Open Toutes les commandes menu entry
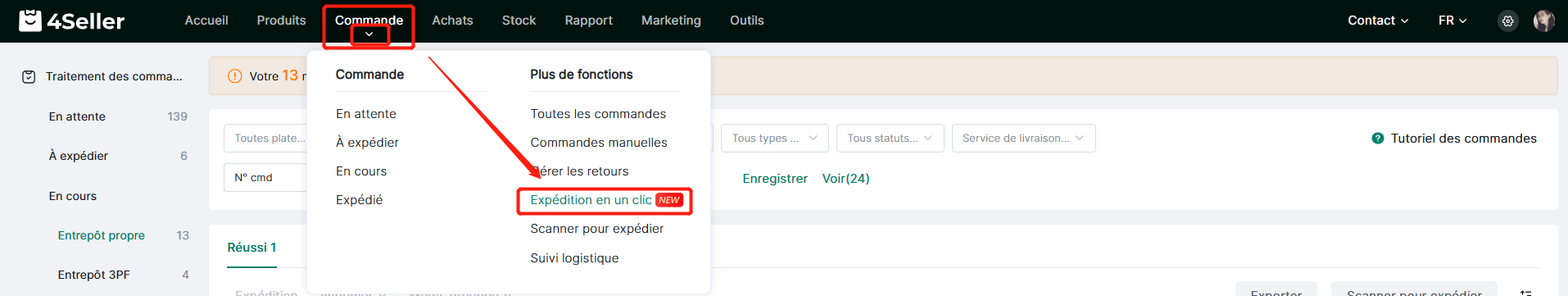The width and height of the screenshot is (1568, 296). [x=598, y=114]
